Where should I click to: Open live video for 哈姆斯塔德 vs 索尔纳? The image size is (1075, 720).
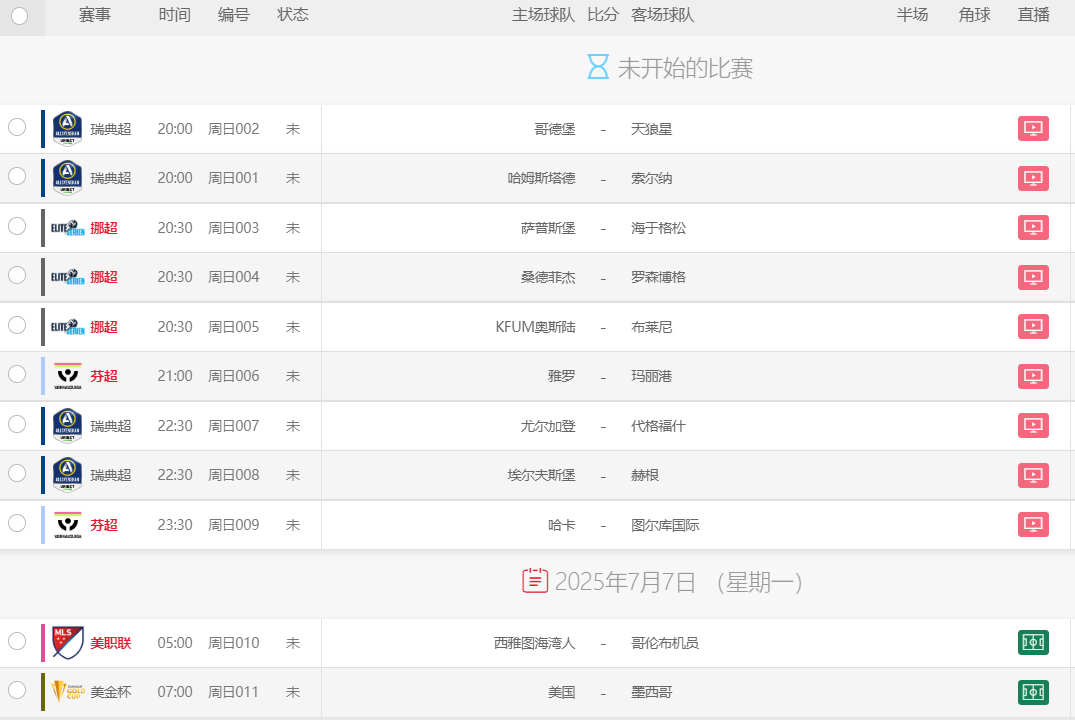pyautogui.click(x=1033, y=178)
